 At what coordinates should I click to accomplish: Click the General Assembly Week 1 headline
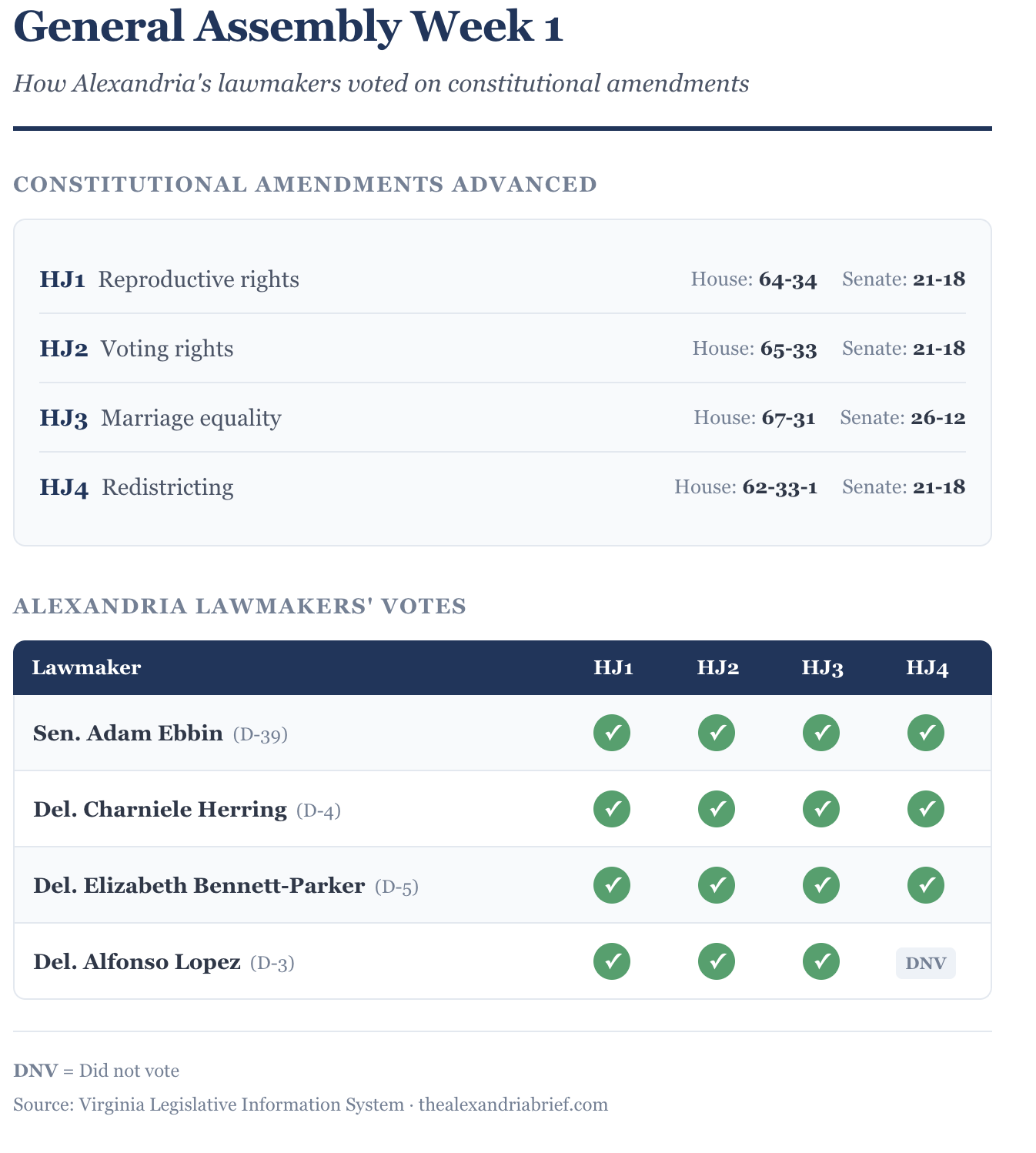pyautogui.click(x=289, y=28)
